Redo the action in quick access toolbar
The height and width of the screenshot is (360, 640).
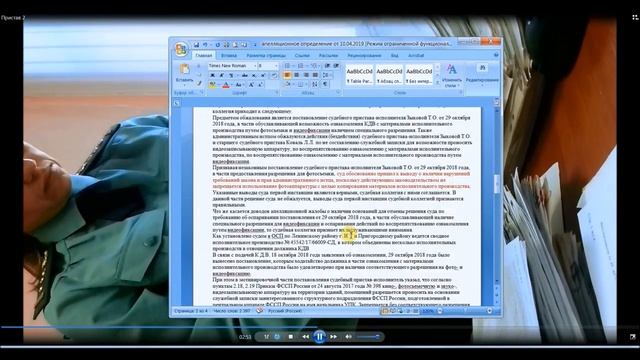218,44
